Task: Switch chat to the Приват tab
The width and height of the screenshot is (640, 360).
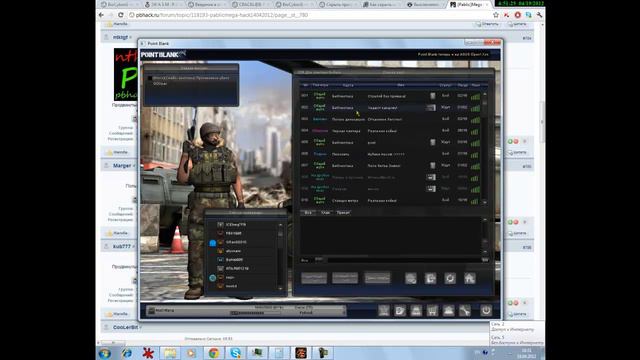Action: tap(343, 213)
